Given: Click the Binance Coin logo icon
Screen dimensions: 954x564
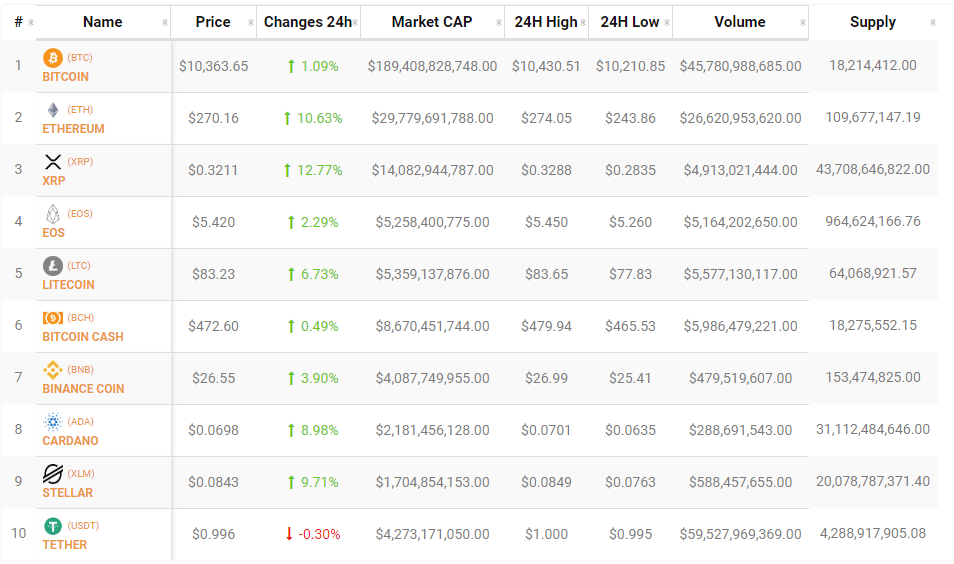Looking at the screenshot, I should [52, 370].
